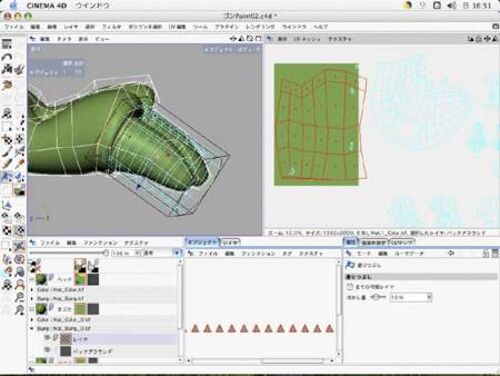Click the layer opacity slider handle
The width and height of the screenshot is (500, 376).
(106, 253)
